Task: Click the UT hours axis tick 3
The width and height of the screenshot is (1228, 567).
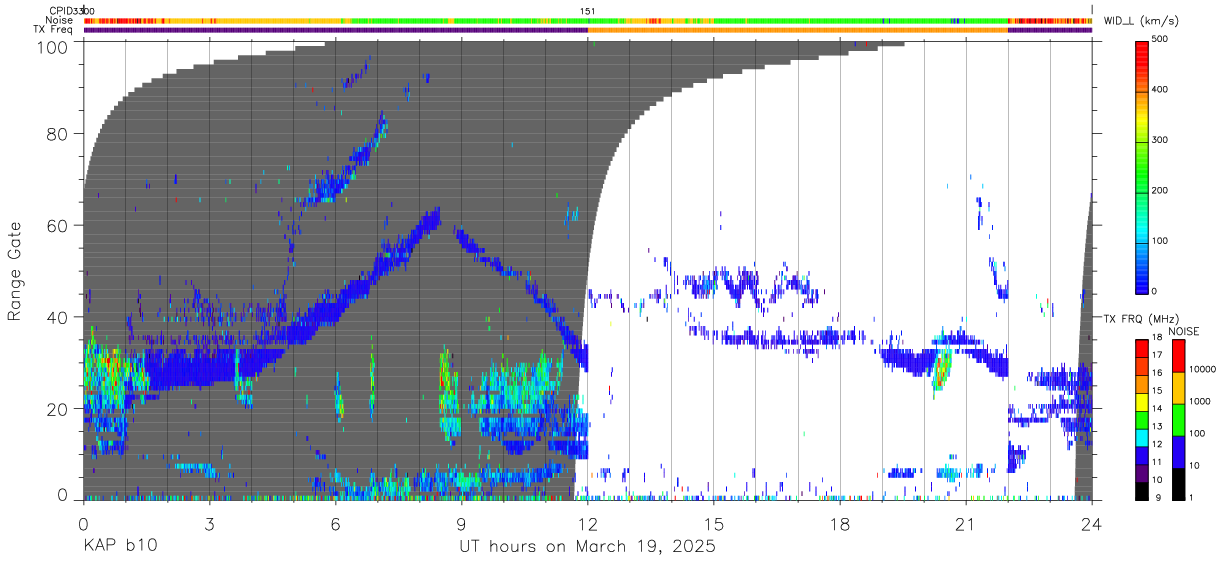Action: tap(209, 524)
